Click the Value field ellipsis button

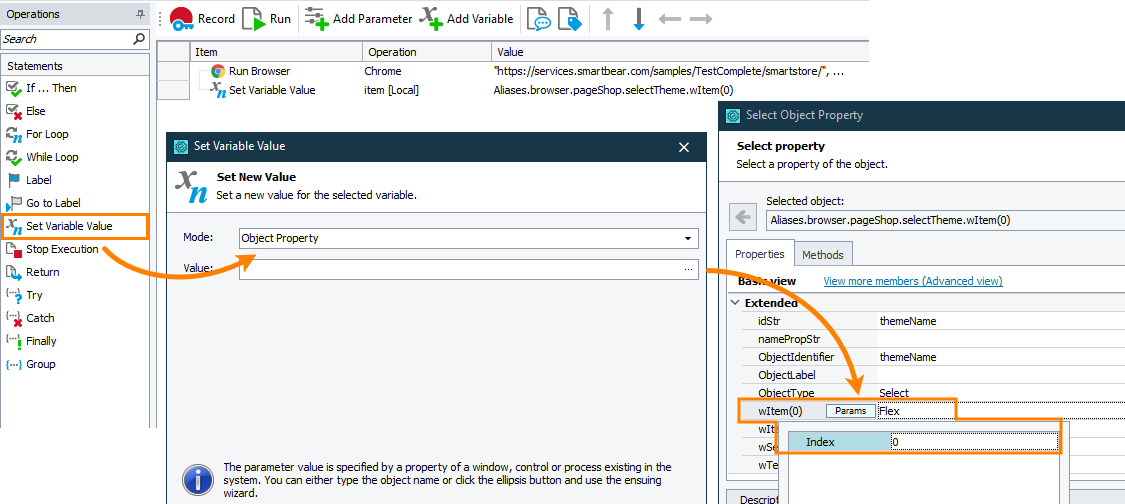tap(688, 269)
